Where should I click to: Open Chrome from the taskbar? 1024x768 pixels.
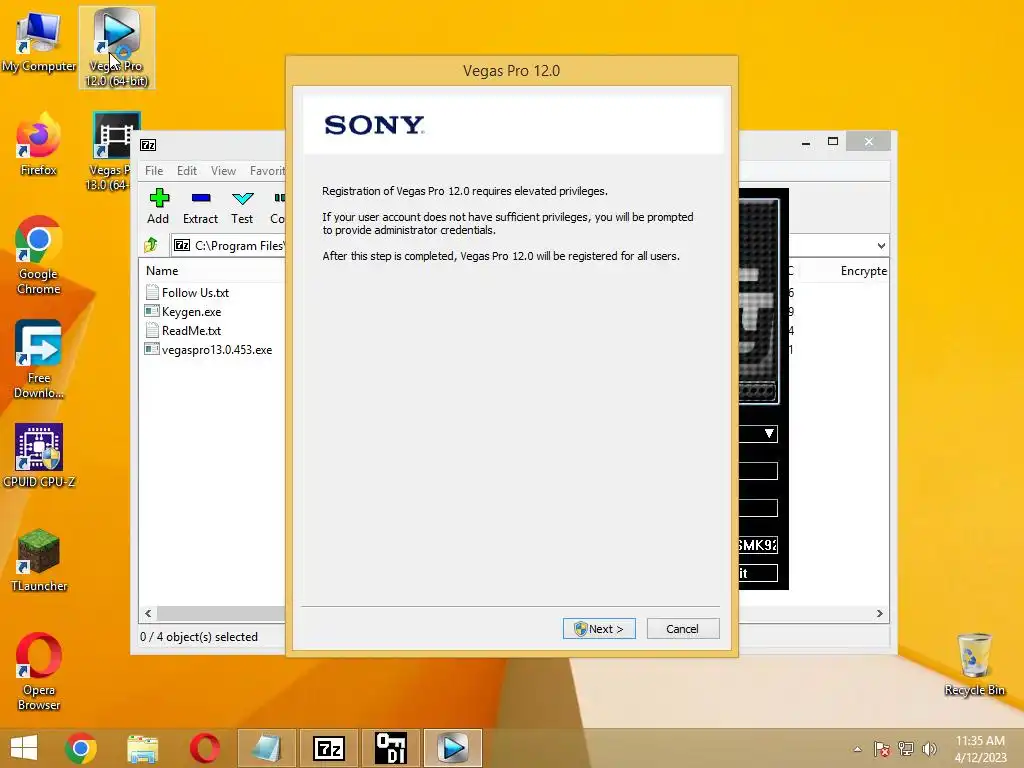pos(81,748)
